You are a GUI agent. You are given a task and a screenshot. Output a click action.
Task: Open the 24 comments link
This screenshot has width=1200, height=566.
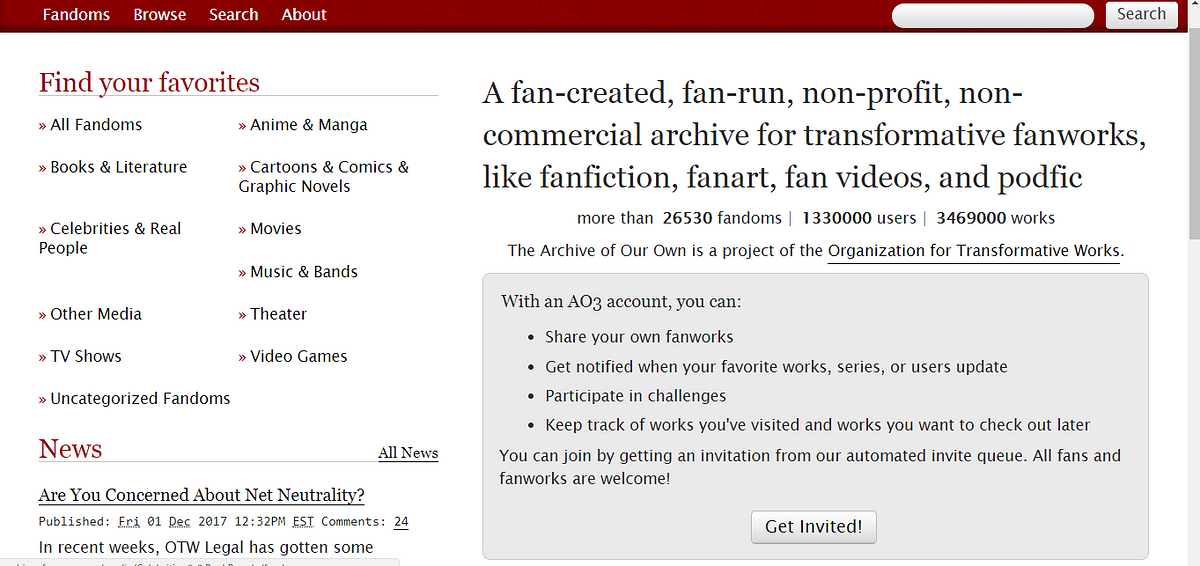(401, 522)
